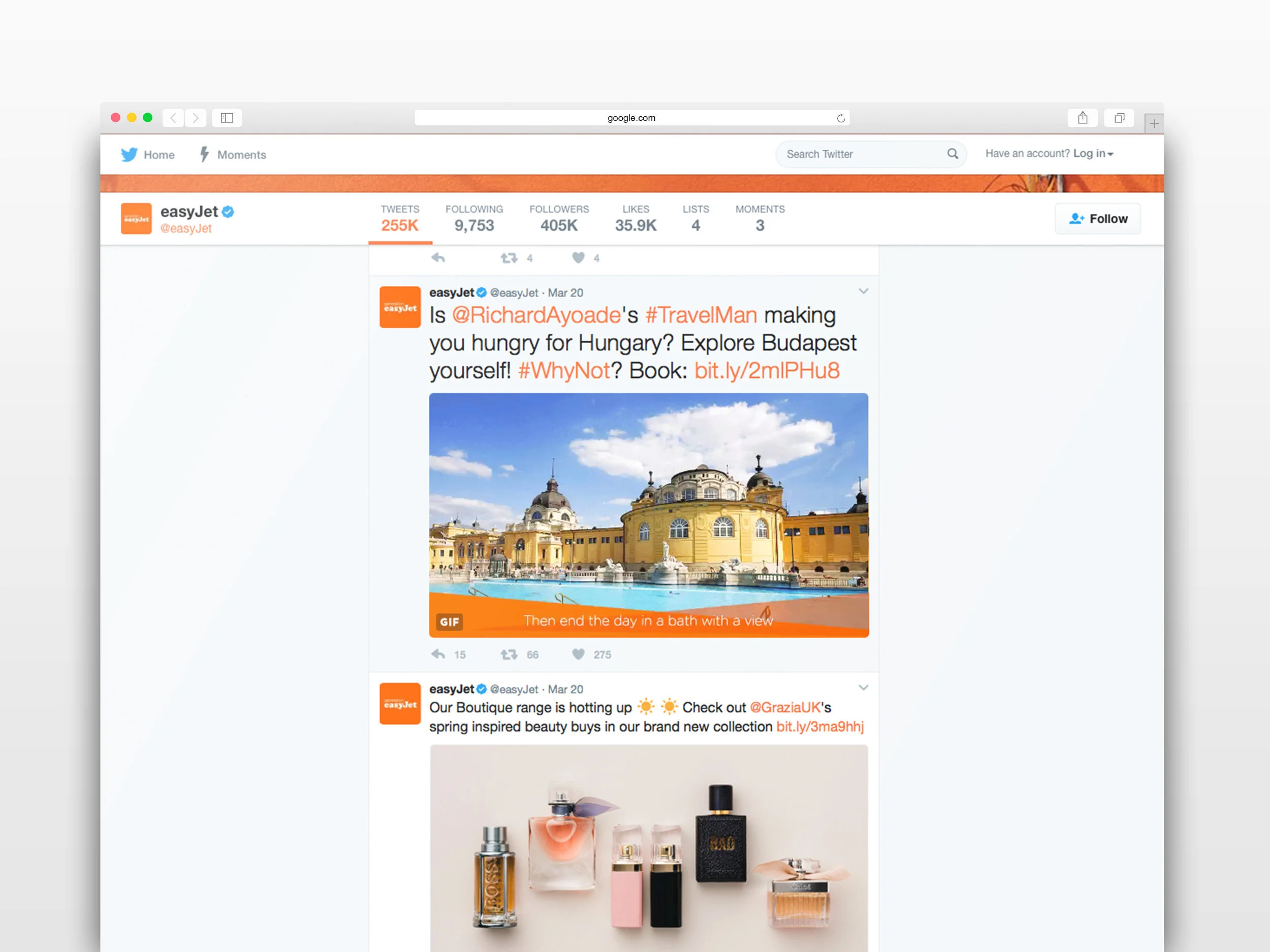Click the verified badge next to easyJet
Viewport: 1270px width, 952px height.
228,211
